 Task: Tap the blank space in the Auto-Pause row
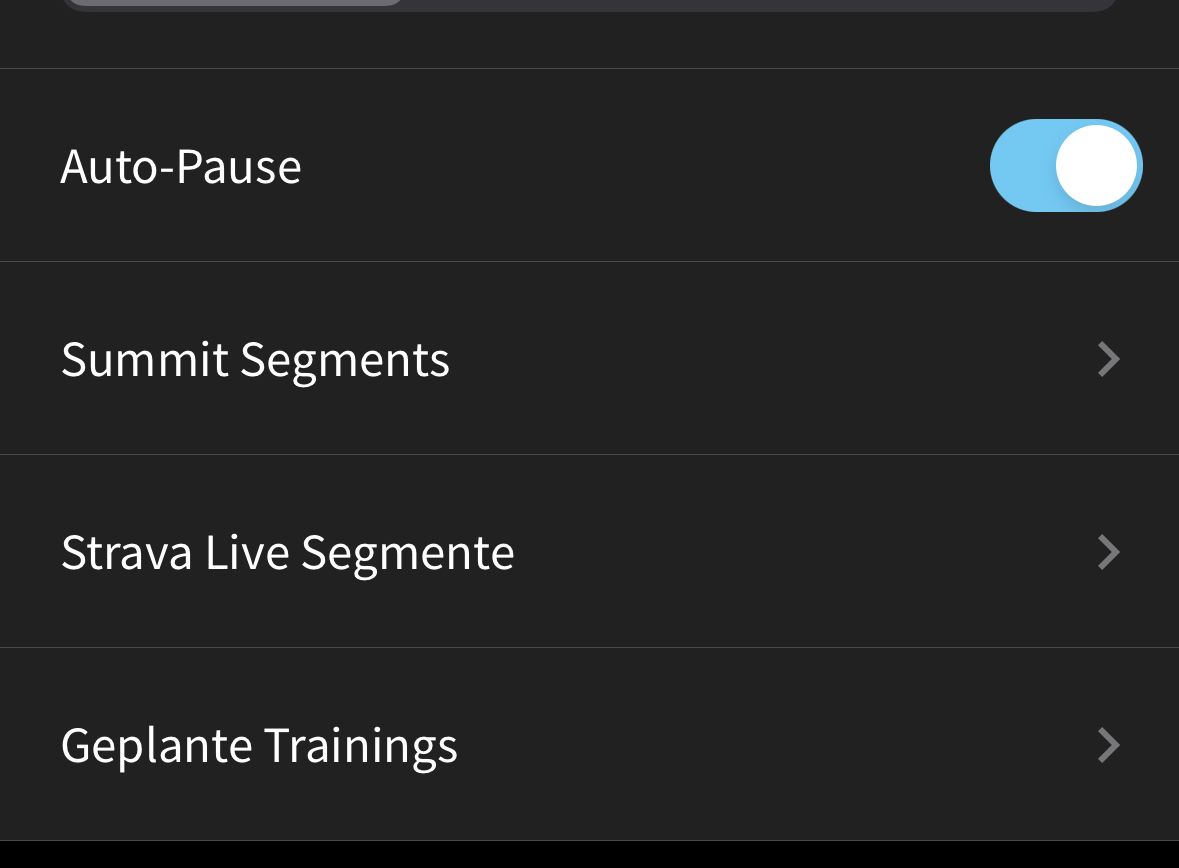[640, 166]
